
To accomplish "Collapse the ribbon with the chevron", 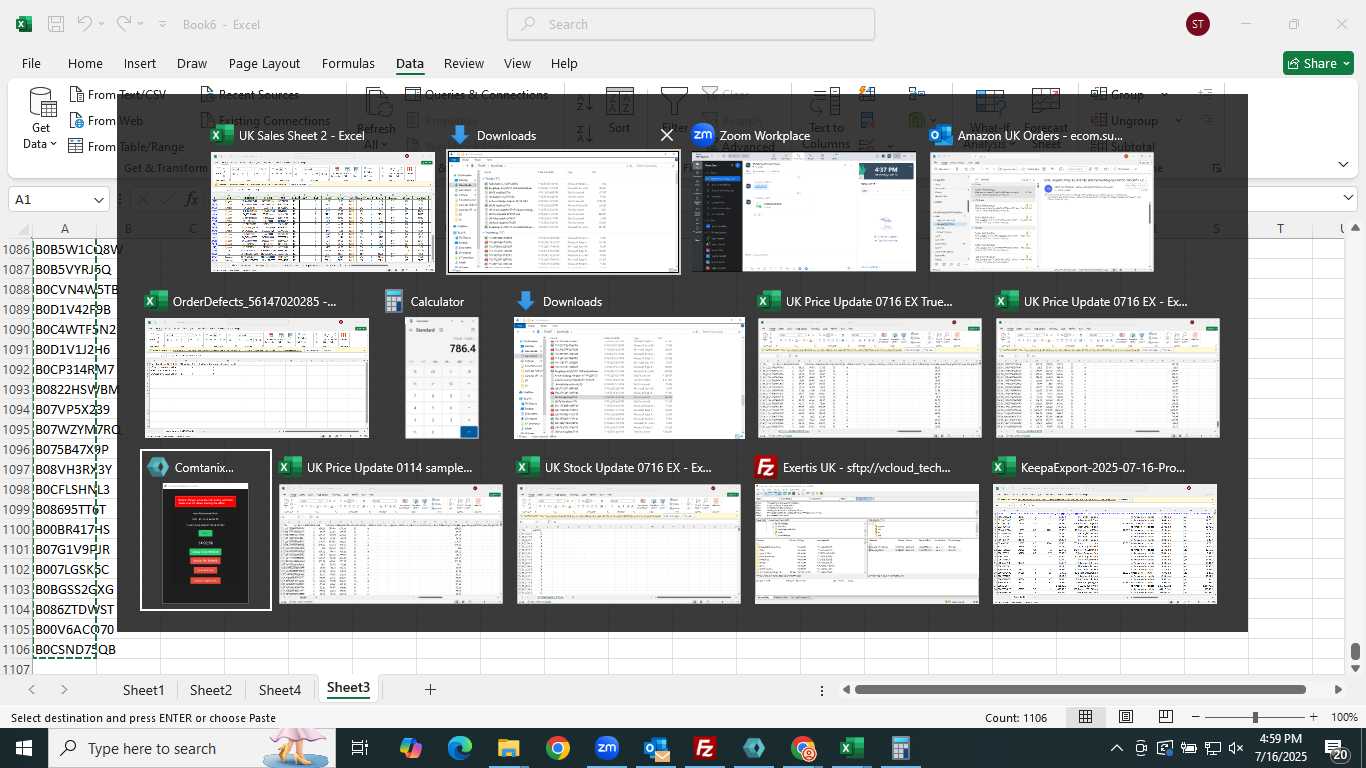I will (1343, 164).
